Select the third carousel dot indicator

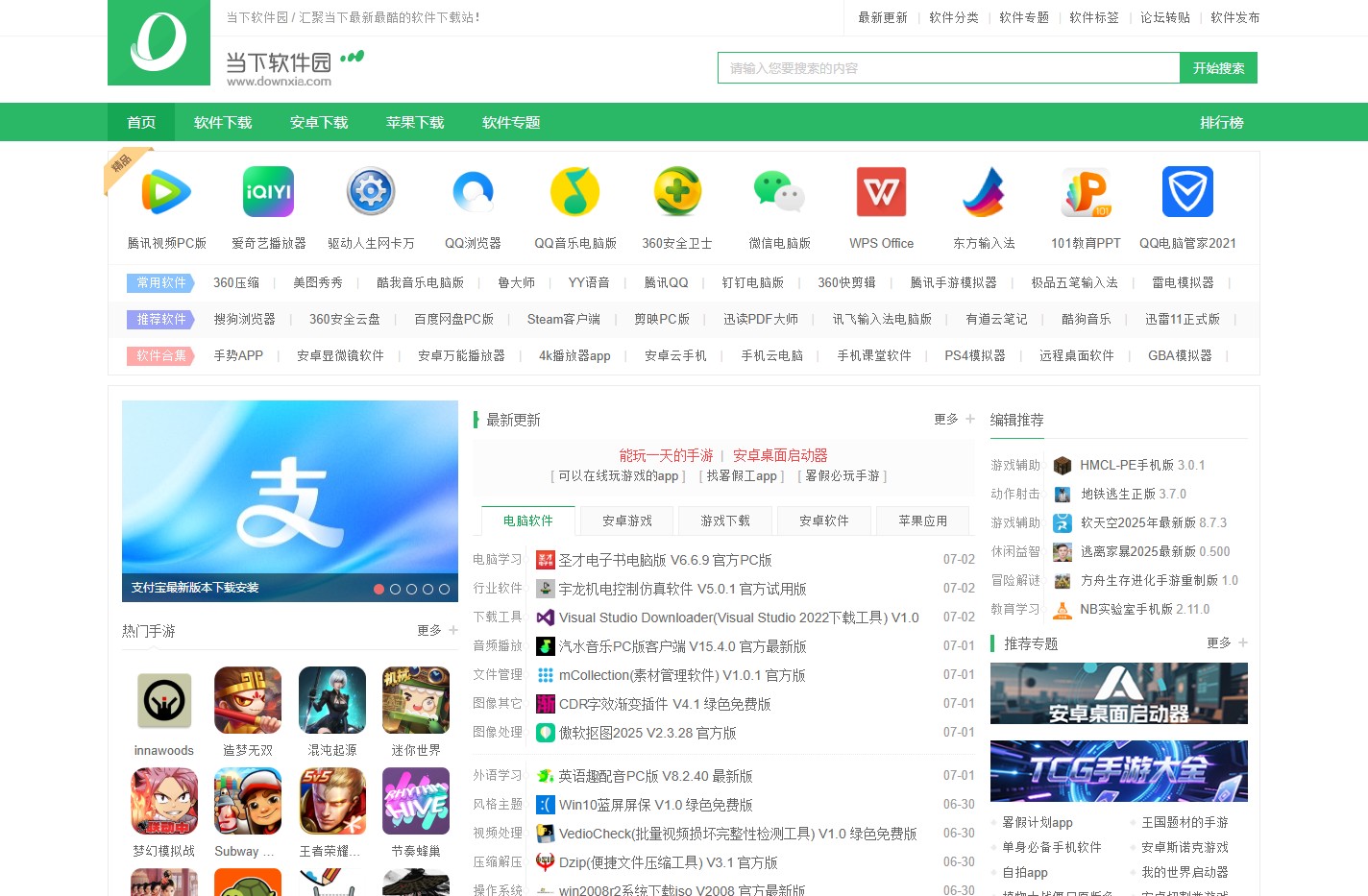[x=411, y=589]
